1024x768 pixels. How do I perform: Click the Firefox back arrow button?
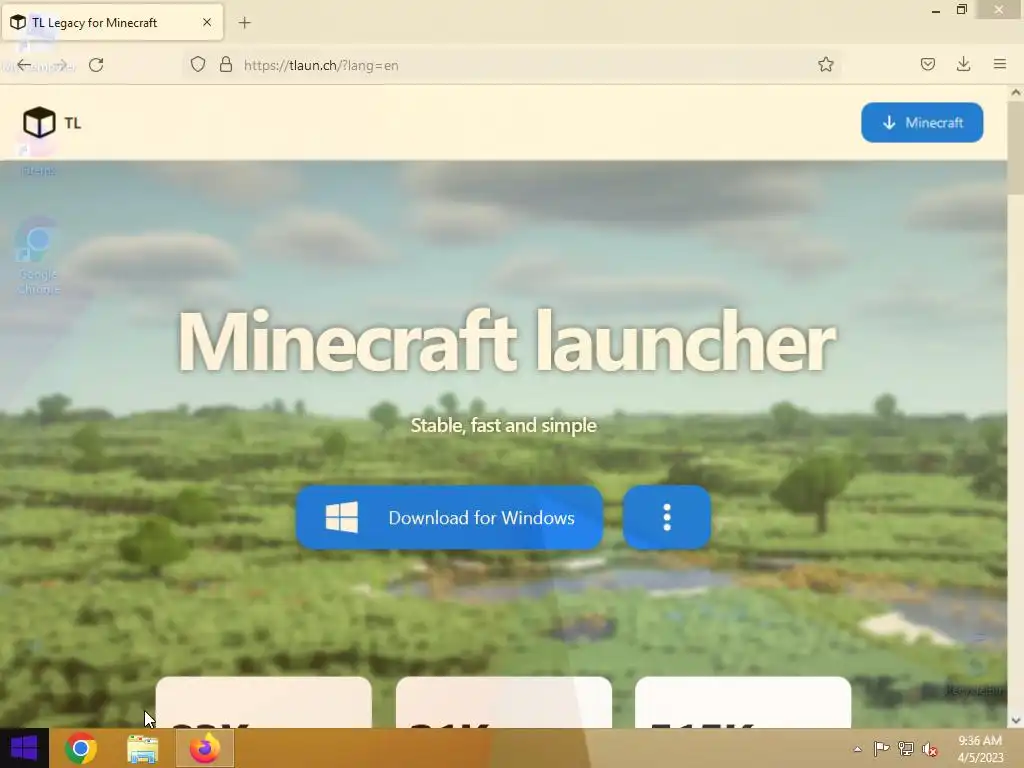click(x=24, y=65)
